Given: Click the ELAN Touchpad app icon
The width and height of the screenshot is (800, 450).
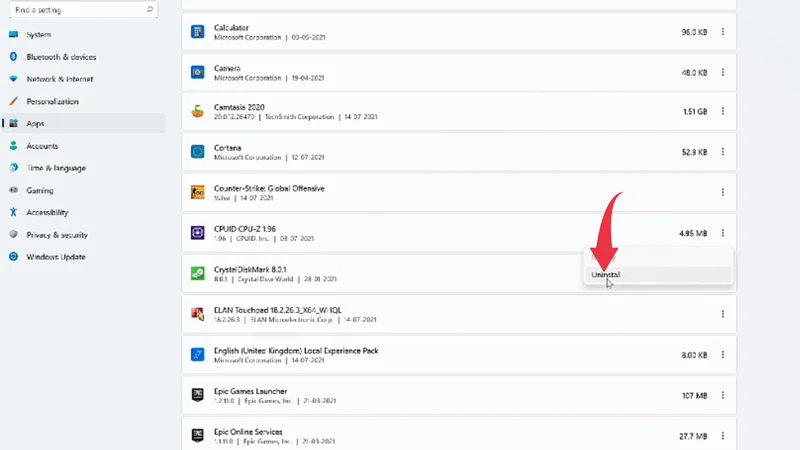Looking at the screenshot, I should tap(197, 314).
